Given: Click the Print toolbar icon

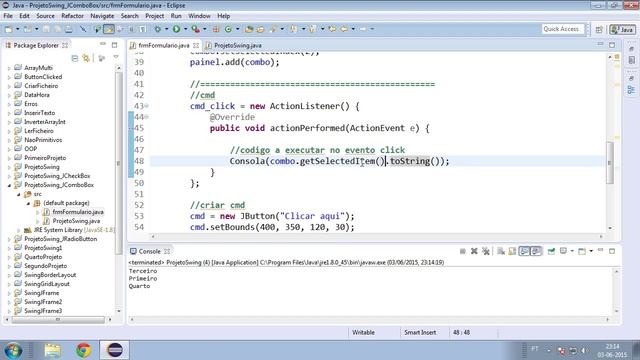Looking at the screenshot, I should click(x=69, y=29).
